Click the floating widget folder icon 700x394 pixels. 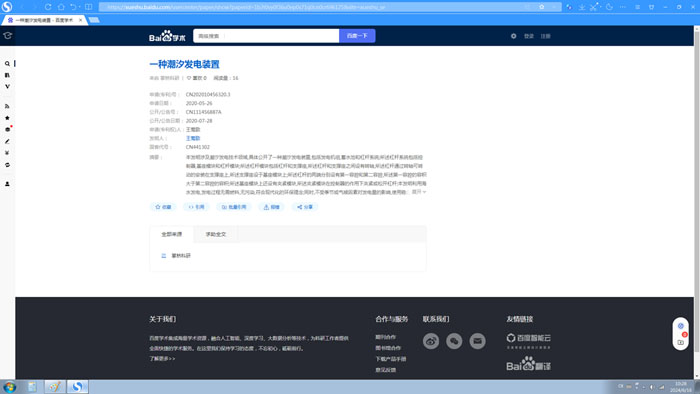click(x=680, y=342)
